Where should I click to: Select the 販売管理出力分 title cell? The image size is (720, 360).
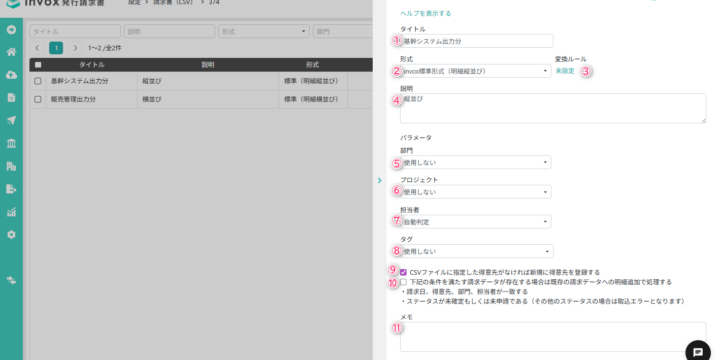(x=91, y=99)
